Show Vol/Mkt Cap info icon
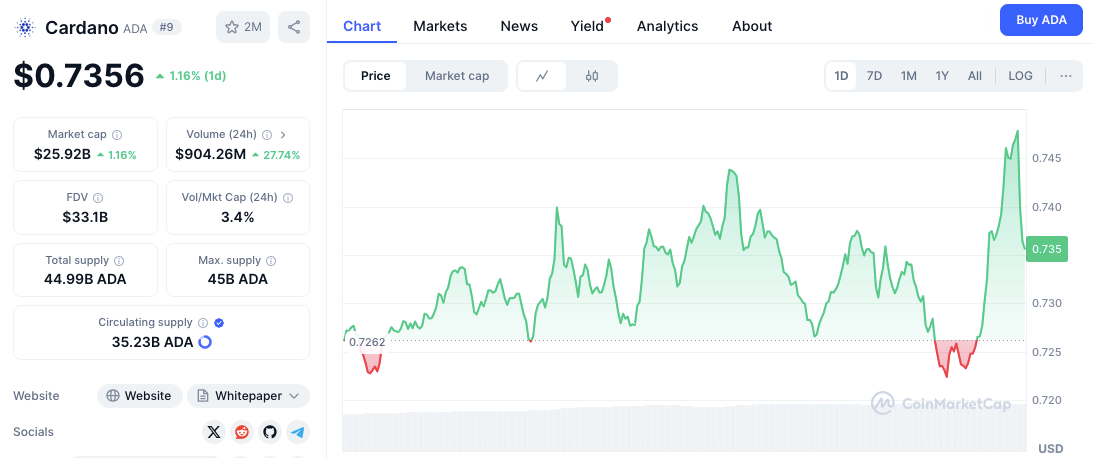Image resolution: width=1093 pixels, height=458 pixels. pos(287,198)
